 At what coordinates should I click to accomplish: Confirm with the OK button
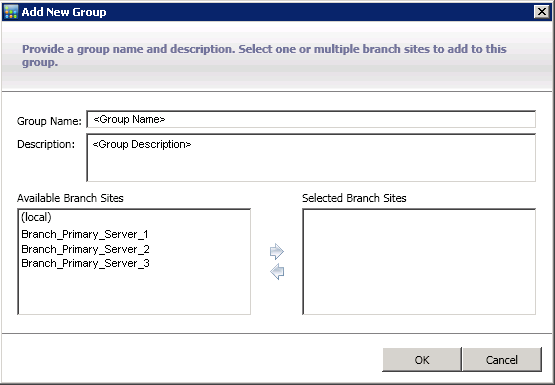click(x=422, y=360)
